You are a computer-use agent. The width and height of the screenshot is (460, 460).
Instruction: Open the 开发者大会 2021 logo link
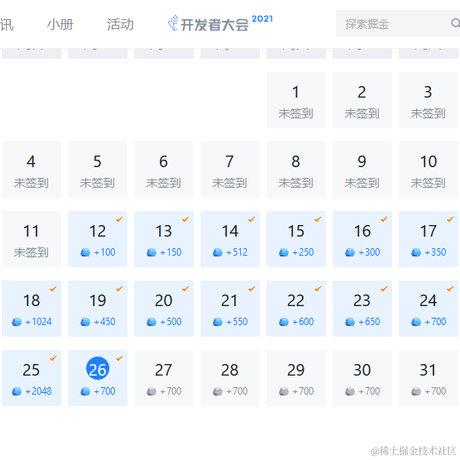[220, 23]
